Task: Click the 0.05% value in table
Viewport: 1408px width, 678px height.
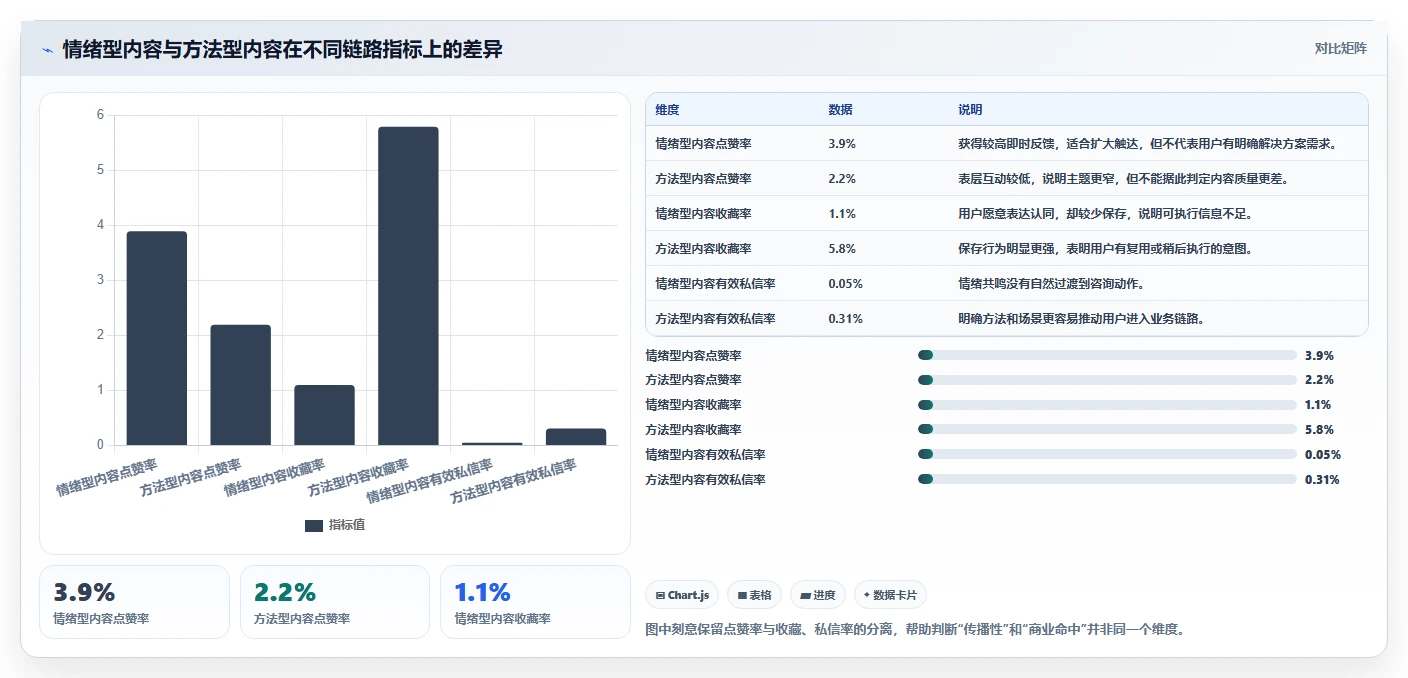Action: (846, 284)
